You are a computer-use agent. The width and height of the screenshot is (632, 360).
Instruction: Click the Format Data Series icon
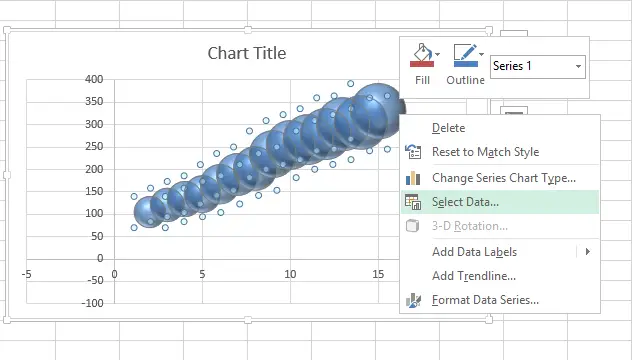413,300
